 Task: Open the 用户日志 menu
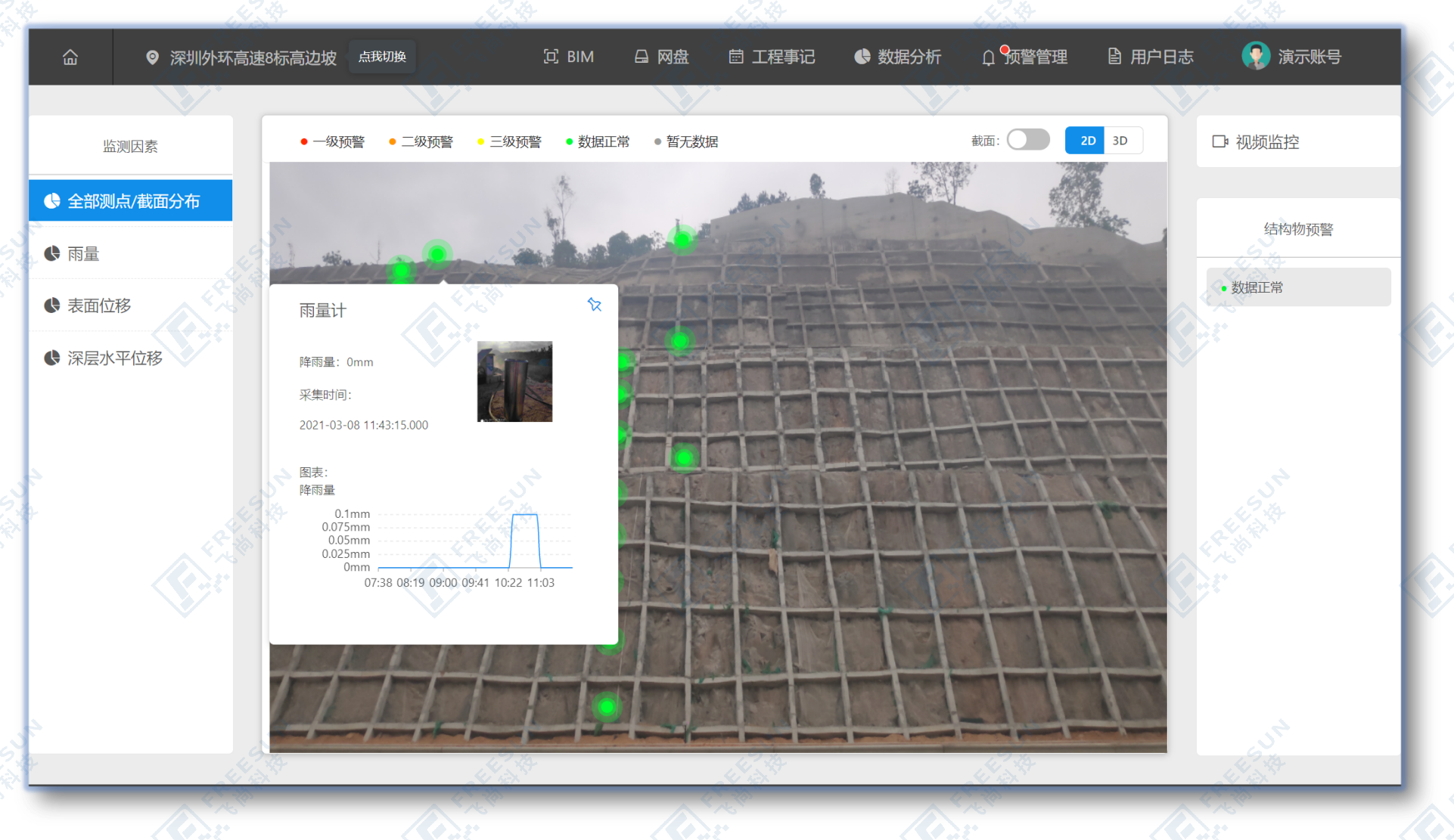1150,57
